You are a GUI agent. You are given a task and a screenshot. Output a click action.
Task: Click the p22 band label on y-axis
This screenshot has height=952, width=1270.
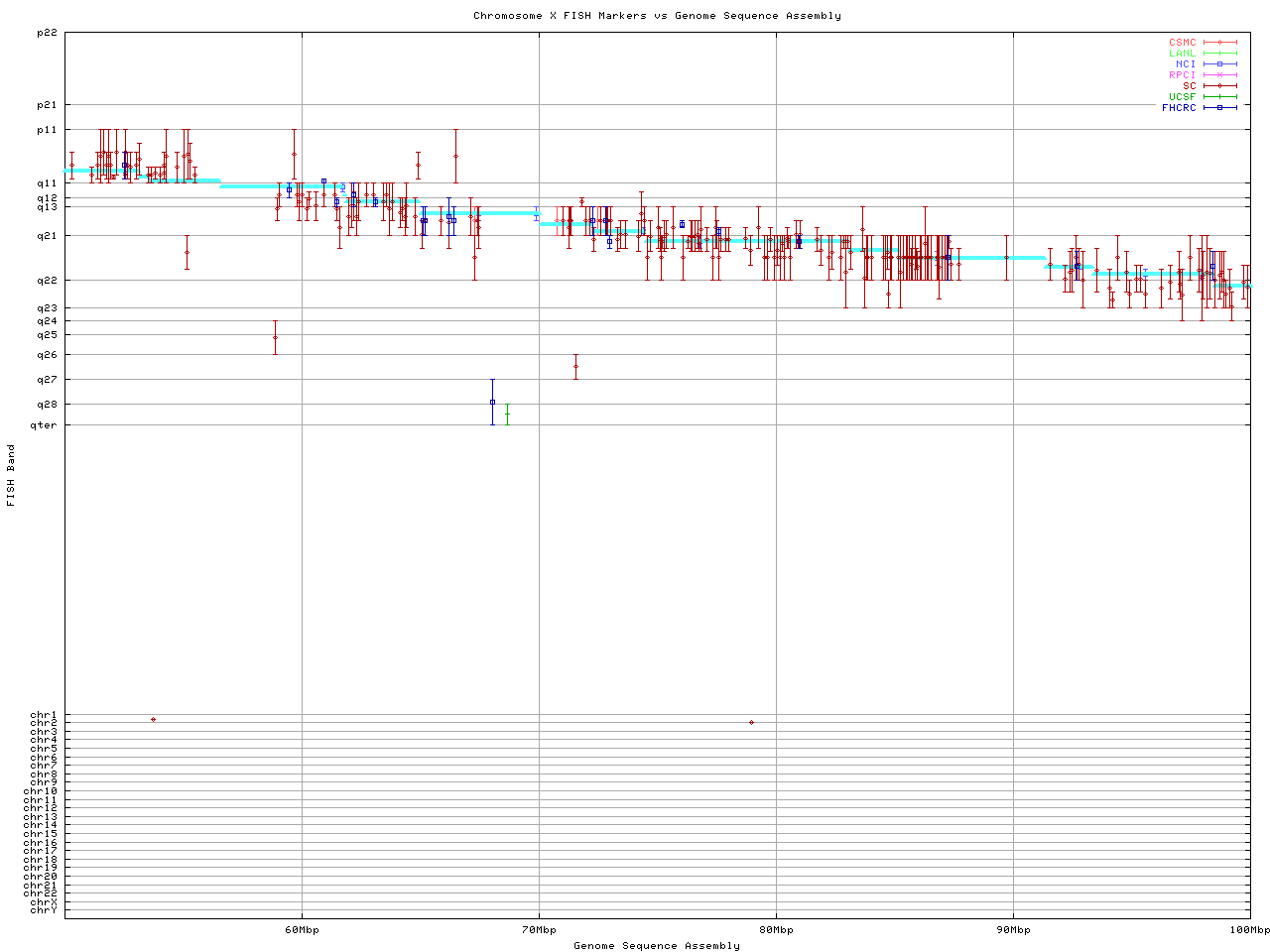47,33
